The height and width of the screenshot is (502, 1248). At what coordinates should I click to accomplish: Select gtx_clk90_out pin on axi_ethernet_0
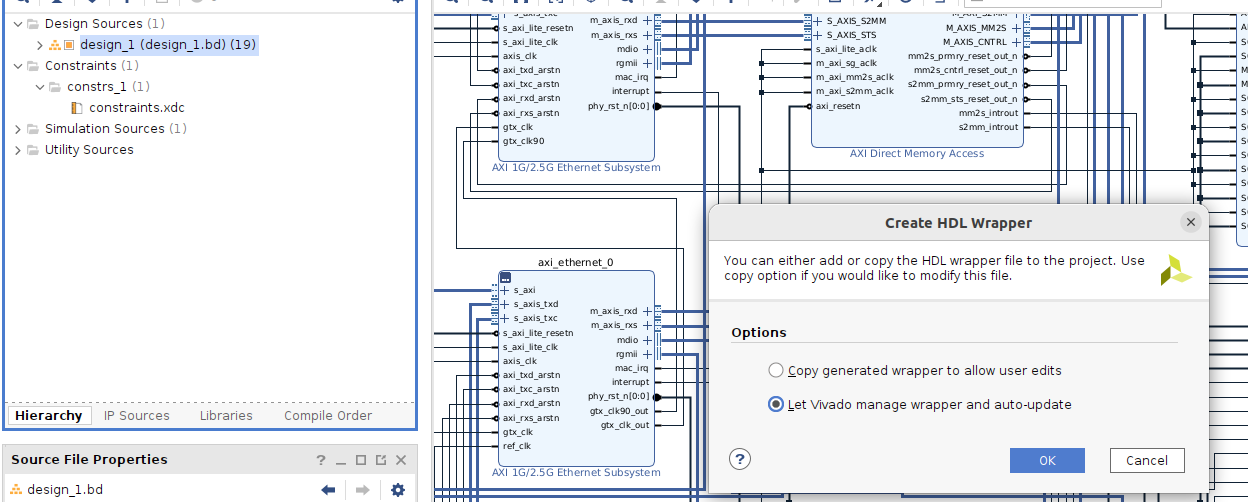pos(619,411)
